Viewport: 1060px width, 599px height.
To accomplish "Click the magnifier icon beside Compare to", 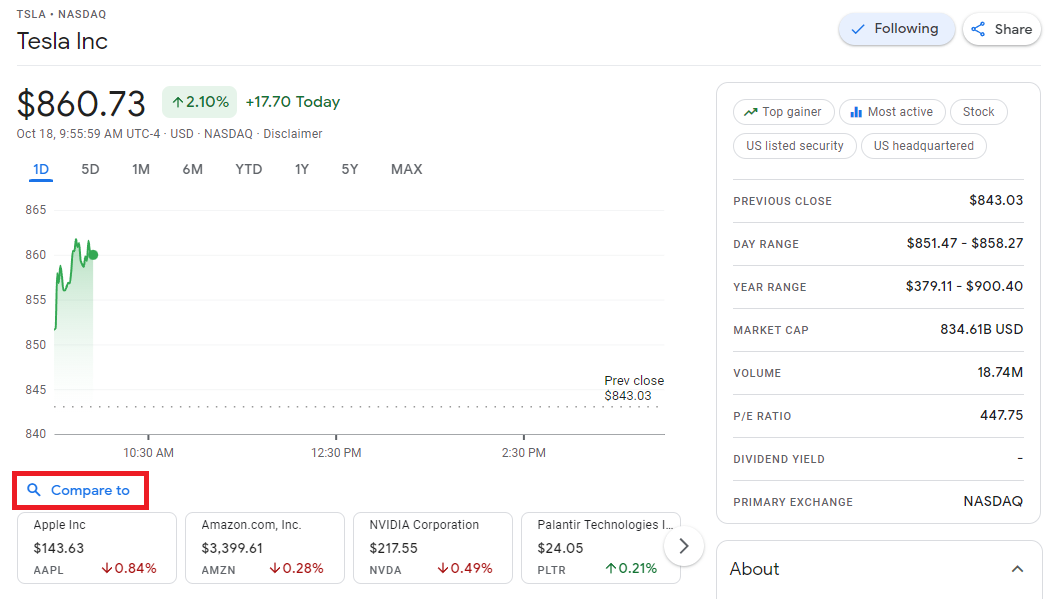I will click(34, 489).
